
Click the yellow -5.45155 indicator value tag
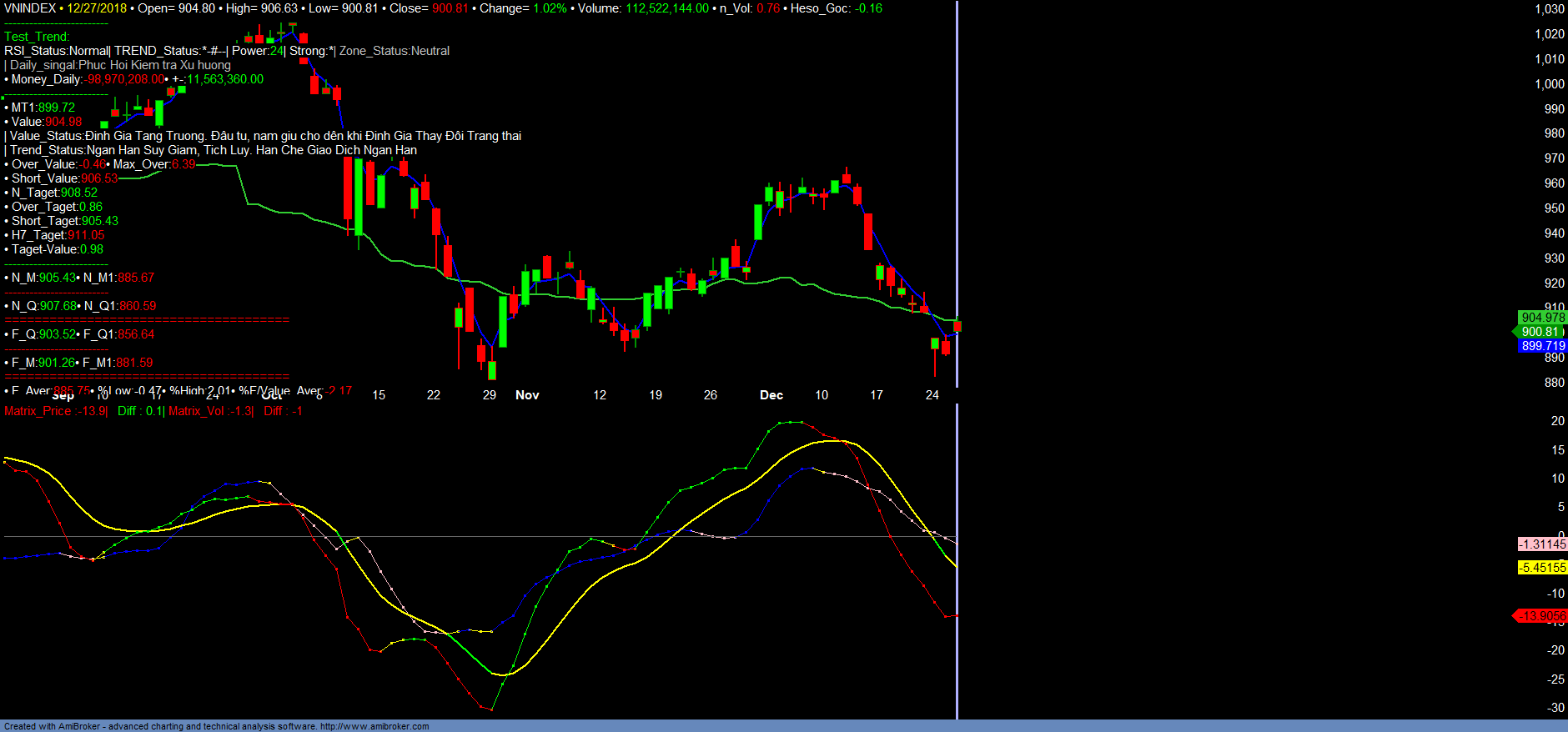(1542, 568)
